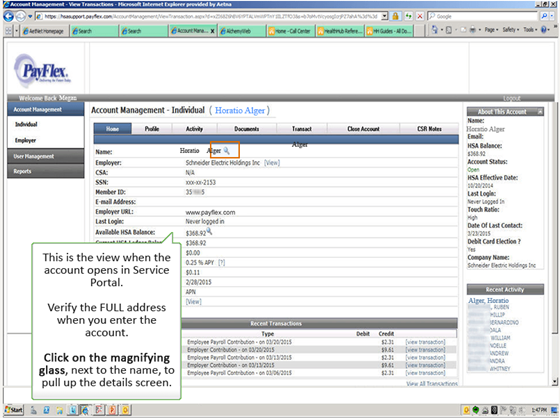The height and width of the screenshot is (418, 560).
Task: Click the collapse icon on About This Account
Action: (x=540, y=112)
